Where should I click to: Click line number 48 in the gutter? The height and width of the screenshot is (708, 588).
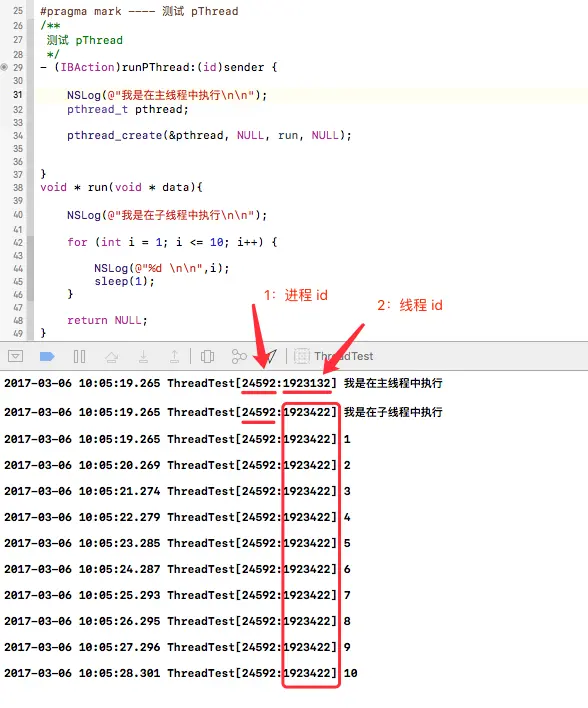pyautogui.click(x=18, y=321)
